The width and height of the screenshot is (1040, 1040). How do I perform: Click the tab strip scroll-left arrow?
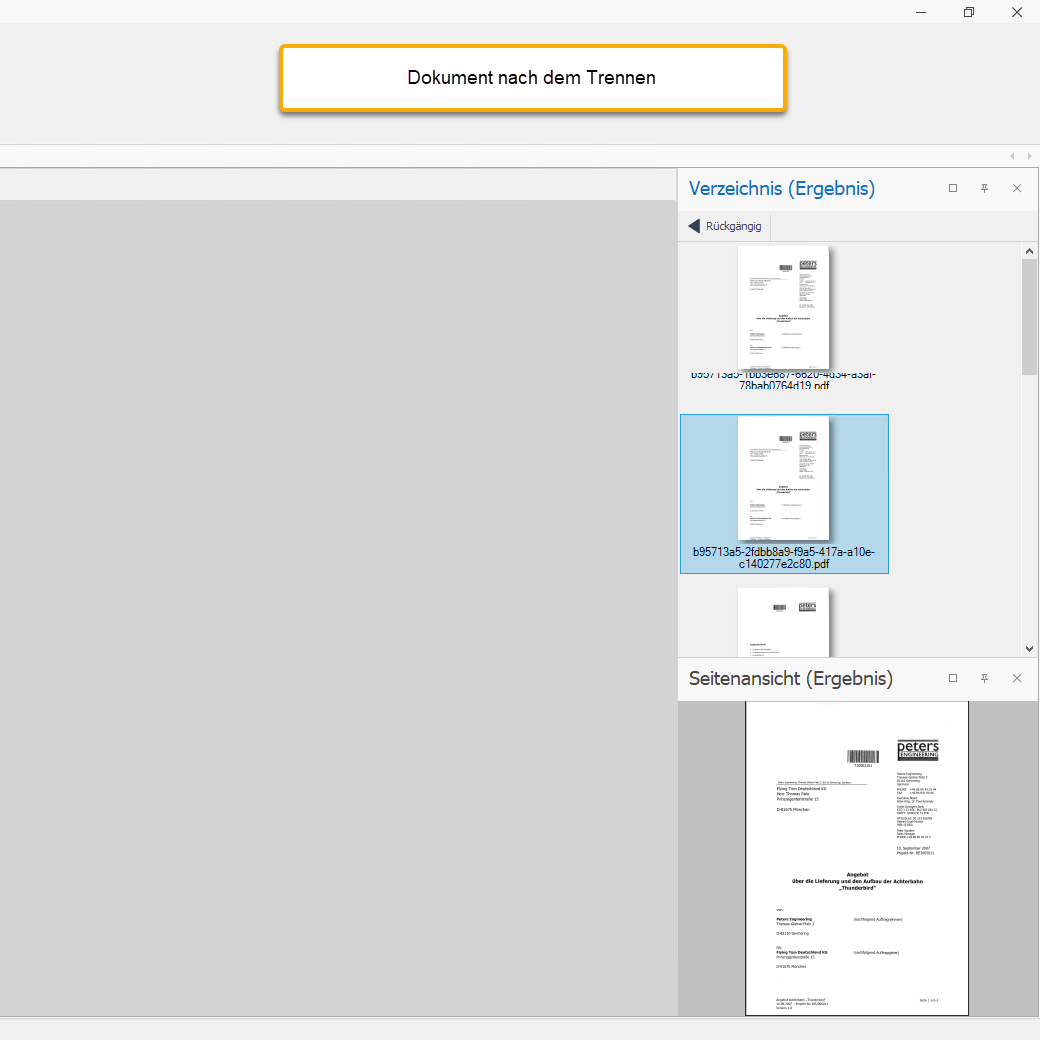[1012, 156]
